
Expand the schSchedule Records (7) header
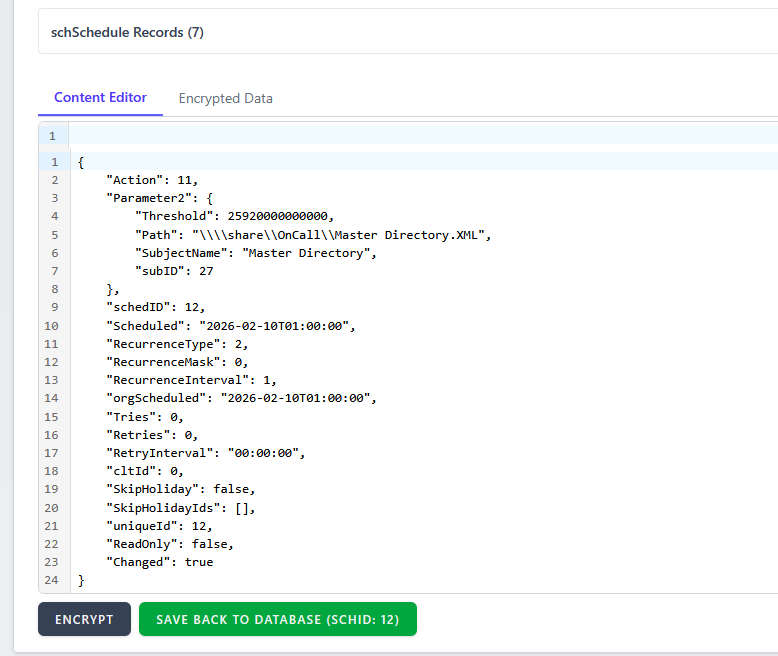[x=127, y=32]
